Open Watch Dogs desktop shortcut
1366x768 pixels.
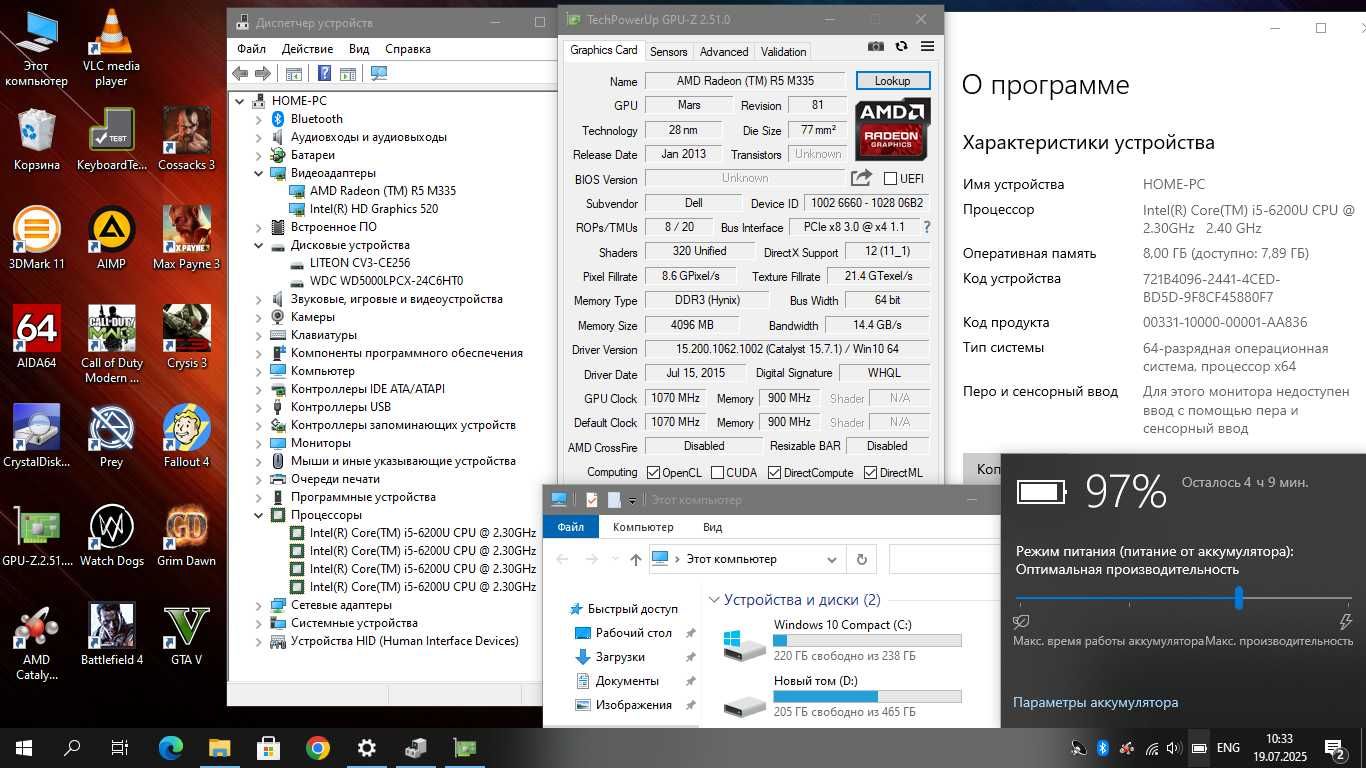(x=111, y=535)
